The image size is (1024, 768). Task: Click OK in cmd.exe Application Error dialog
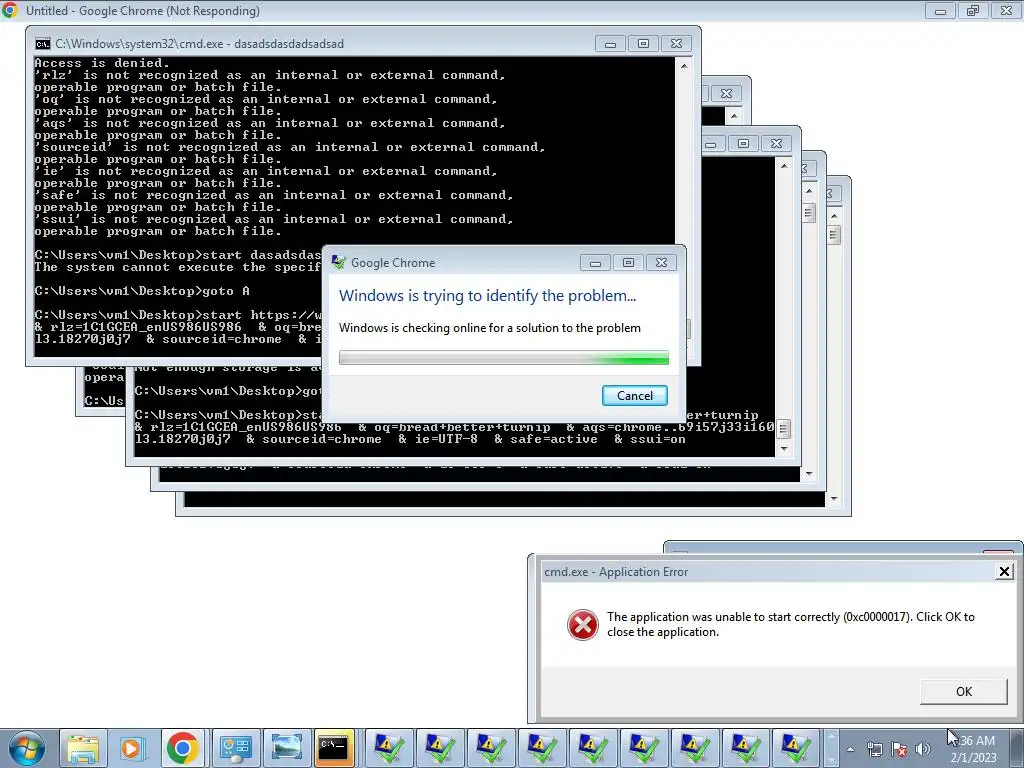pos(963,692)
